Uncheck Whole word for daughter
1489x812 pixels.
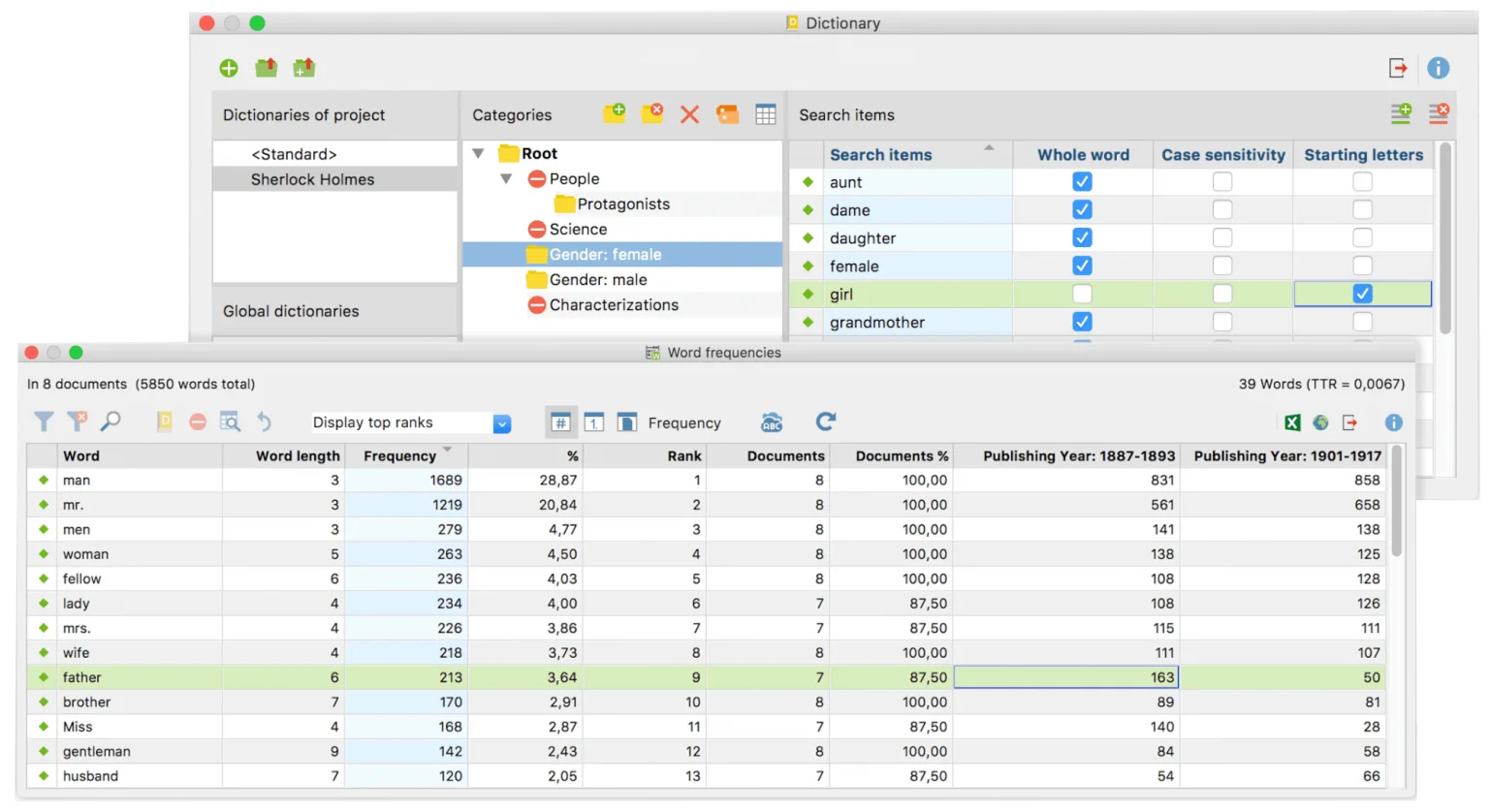pos(1083,237)
